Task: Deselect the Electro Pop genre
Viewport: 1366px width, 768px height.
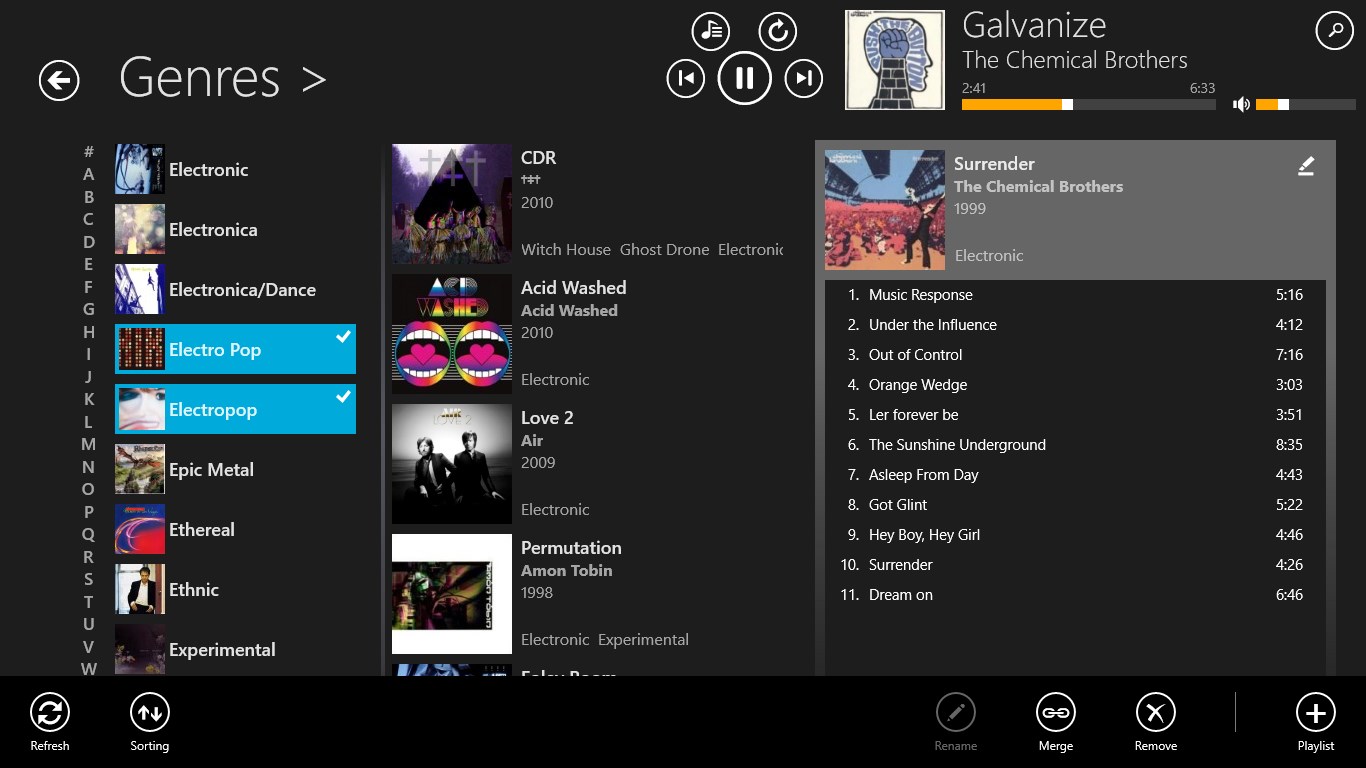Action: (x=235, y=350)
